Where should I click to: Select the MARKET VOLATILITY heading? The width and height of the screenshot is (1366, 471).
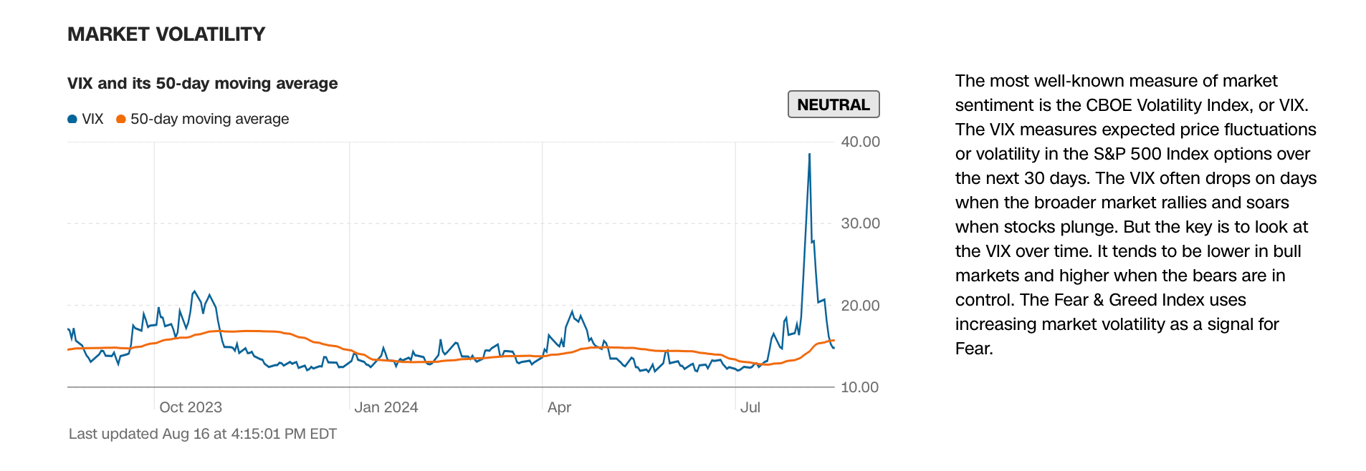(166, 34)
